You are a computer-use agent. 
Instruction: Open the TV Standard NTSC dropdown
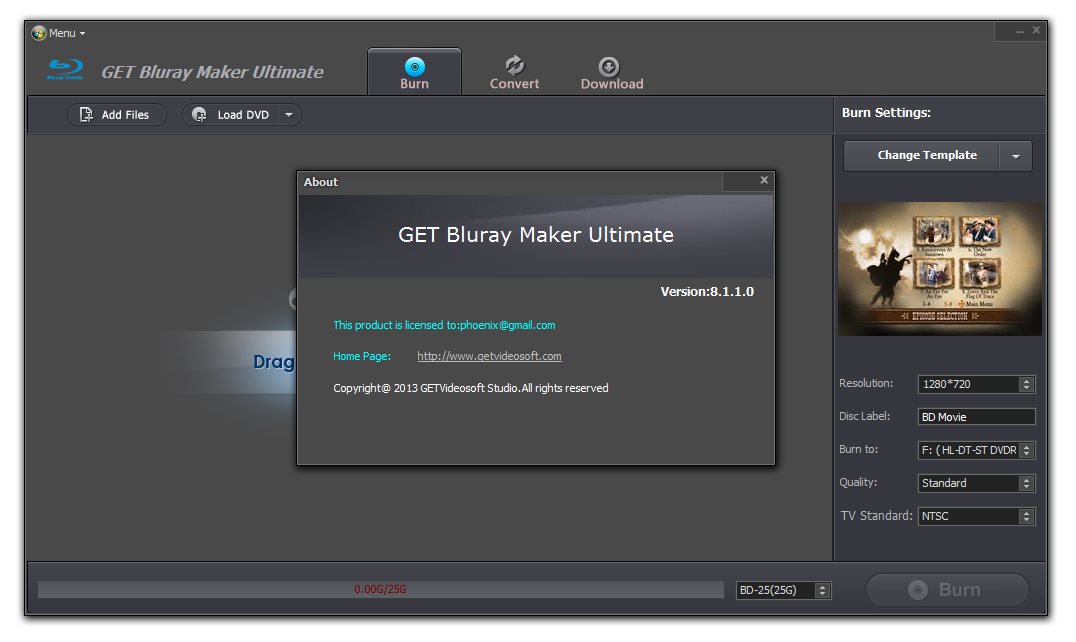tap(976, 516)
